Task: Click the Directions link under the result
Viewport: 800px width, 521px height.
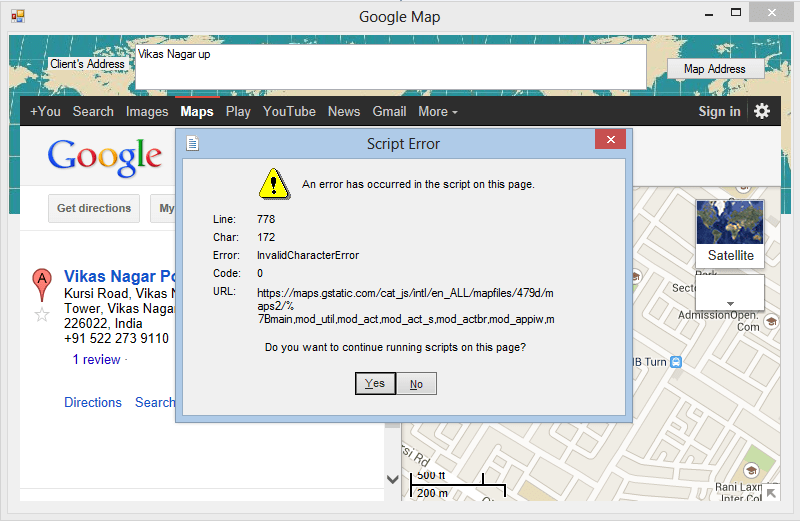Action: pyautogui.click(x=93, y=402)
